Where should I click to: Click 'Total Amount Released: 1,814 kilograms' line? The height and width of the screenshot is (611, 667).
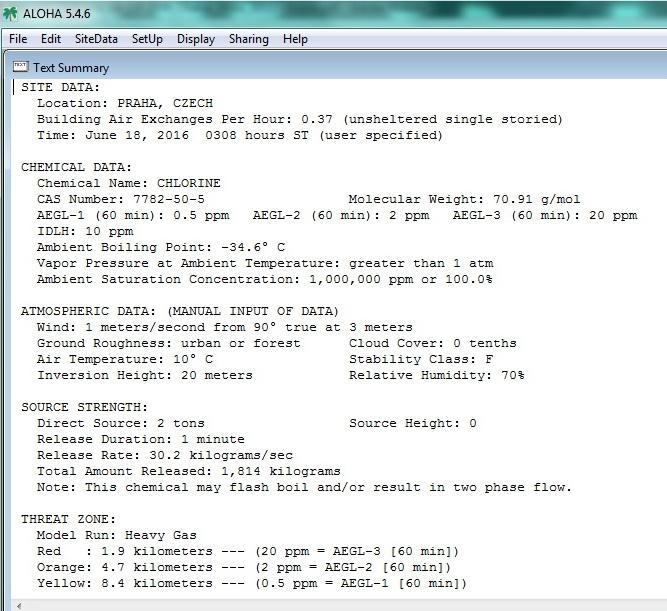coord(188,471)
